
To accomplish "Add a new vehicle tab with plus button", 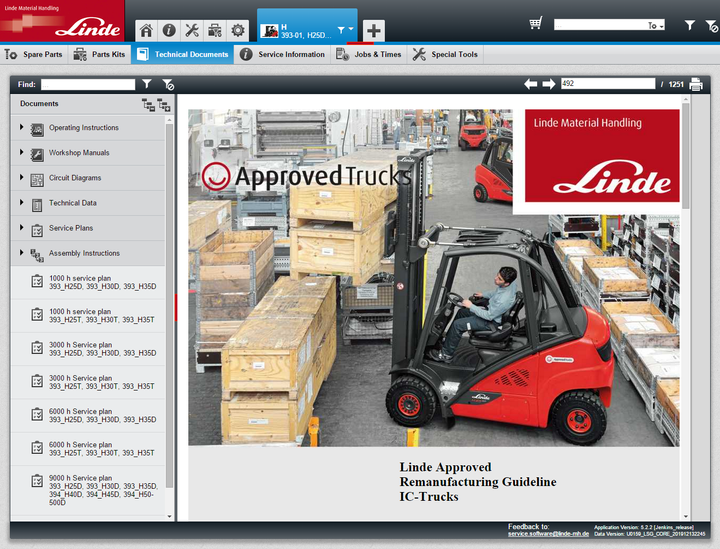I will coord(373,31).
